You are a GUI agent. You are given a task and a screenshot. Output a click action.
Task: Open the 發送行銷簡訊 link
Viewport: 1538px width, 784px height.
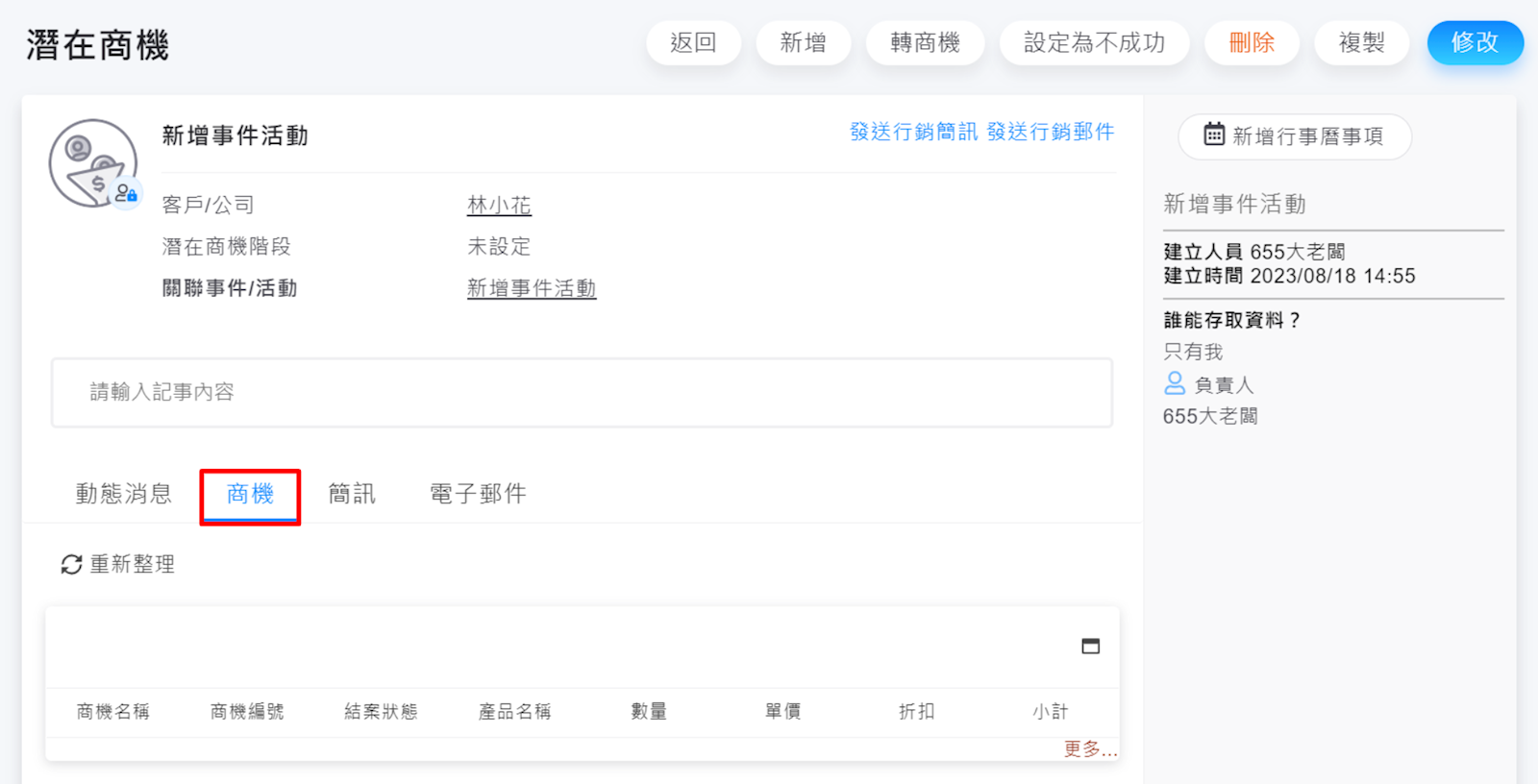click(x=913, y=132)
